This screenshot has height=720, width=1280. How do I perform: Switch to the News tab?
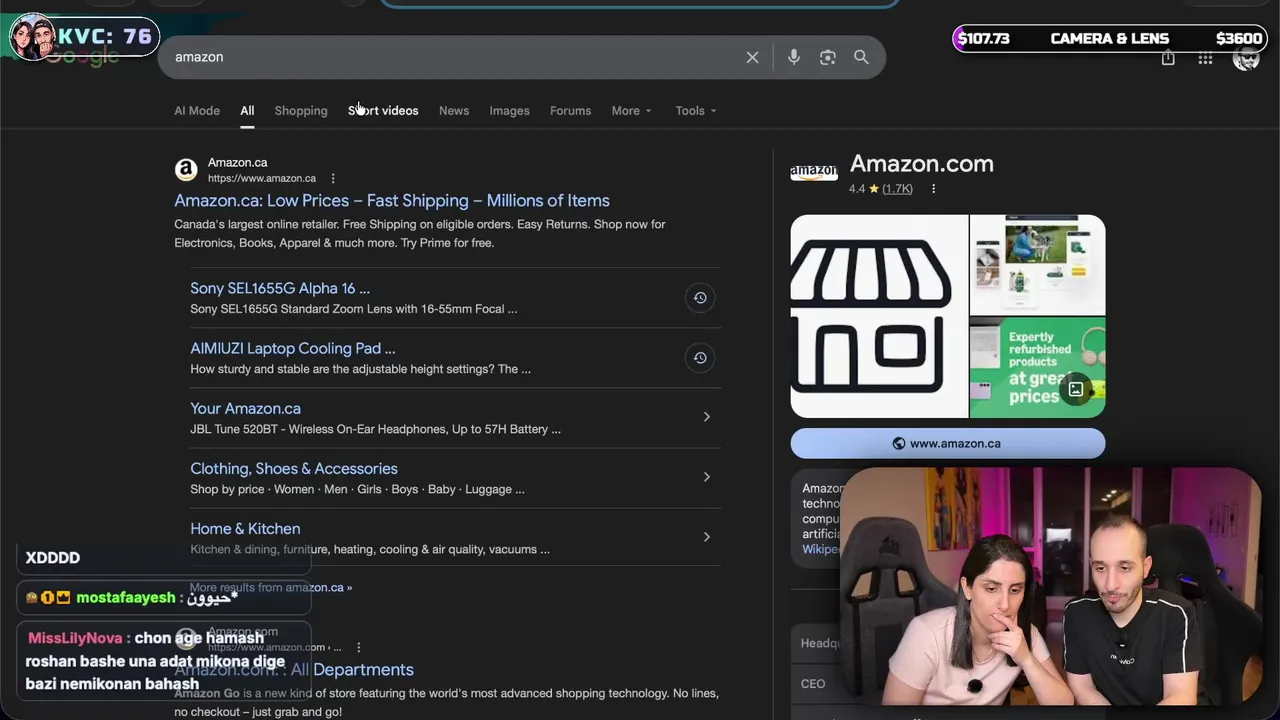[454, 111]
